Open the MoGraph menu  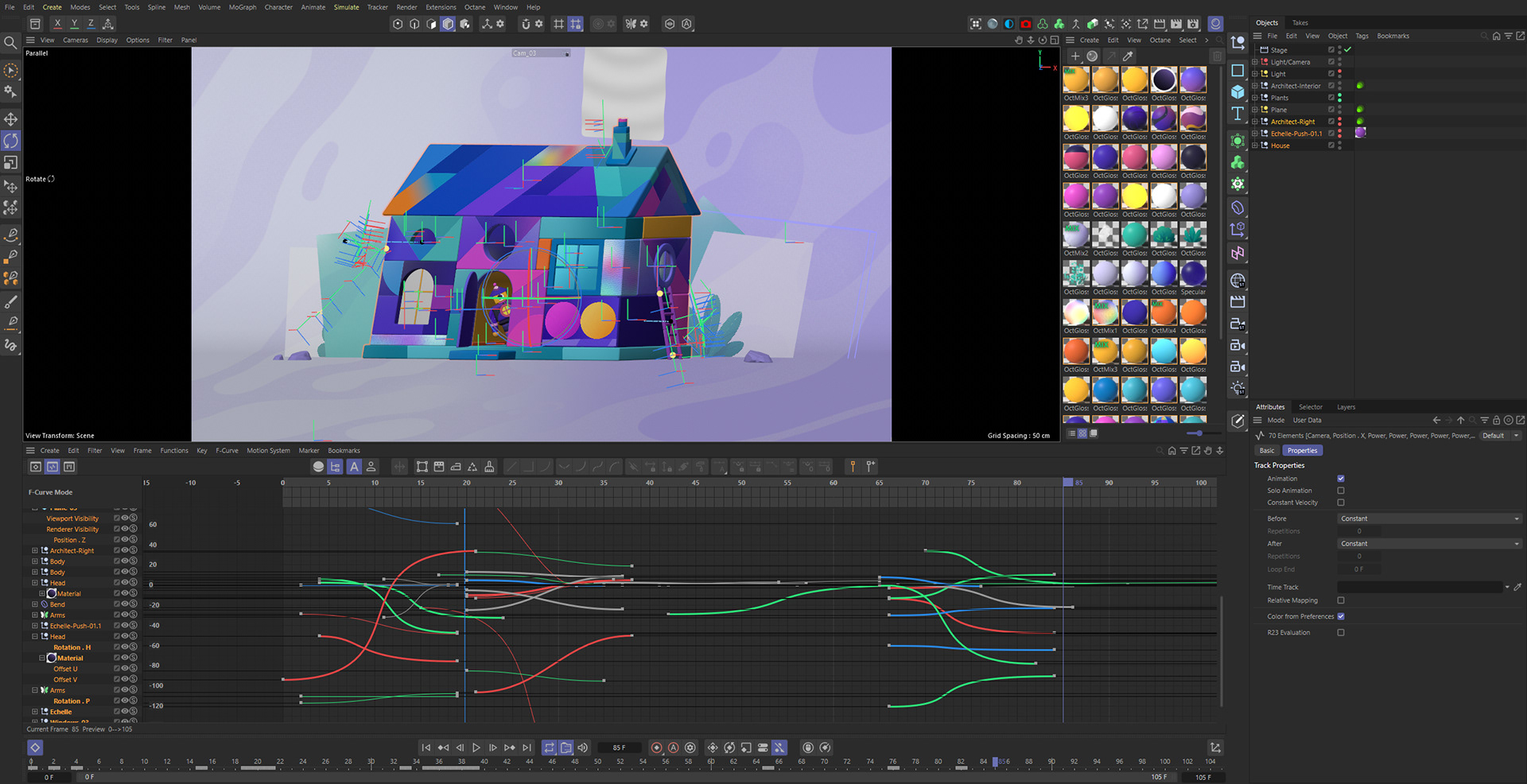(243, 7)
